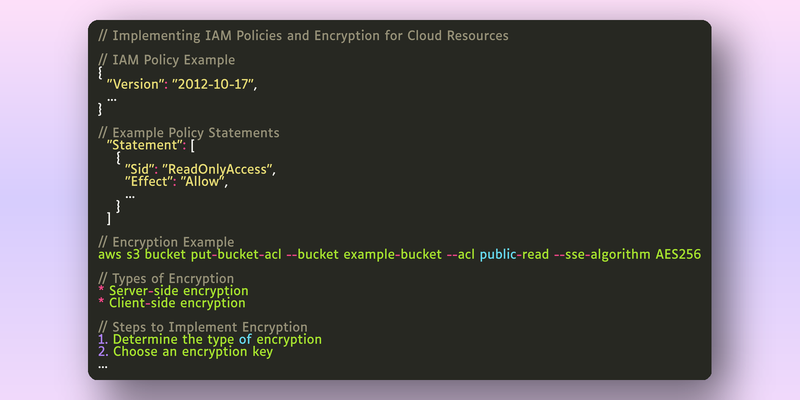This screenshot has width=800, height=400.
Task: Click the "Allow" value string
Action: point(202,182)
